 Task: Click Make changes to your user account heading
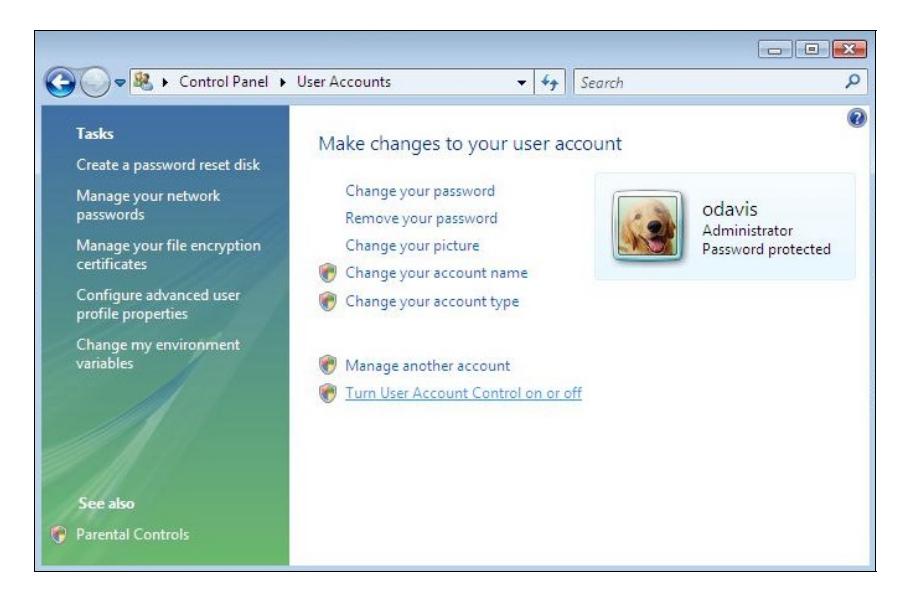(x=470, y=144)
